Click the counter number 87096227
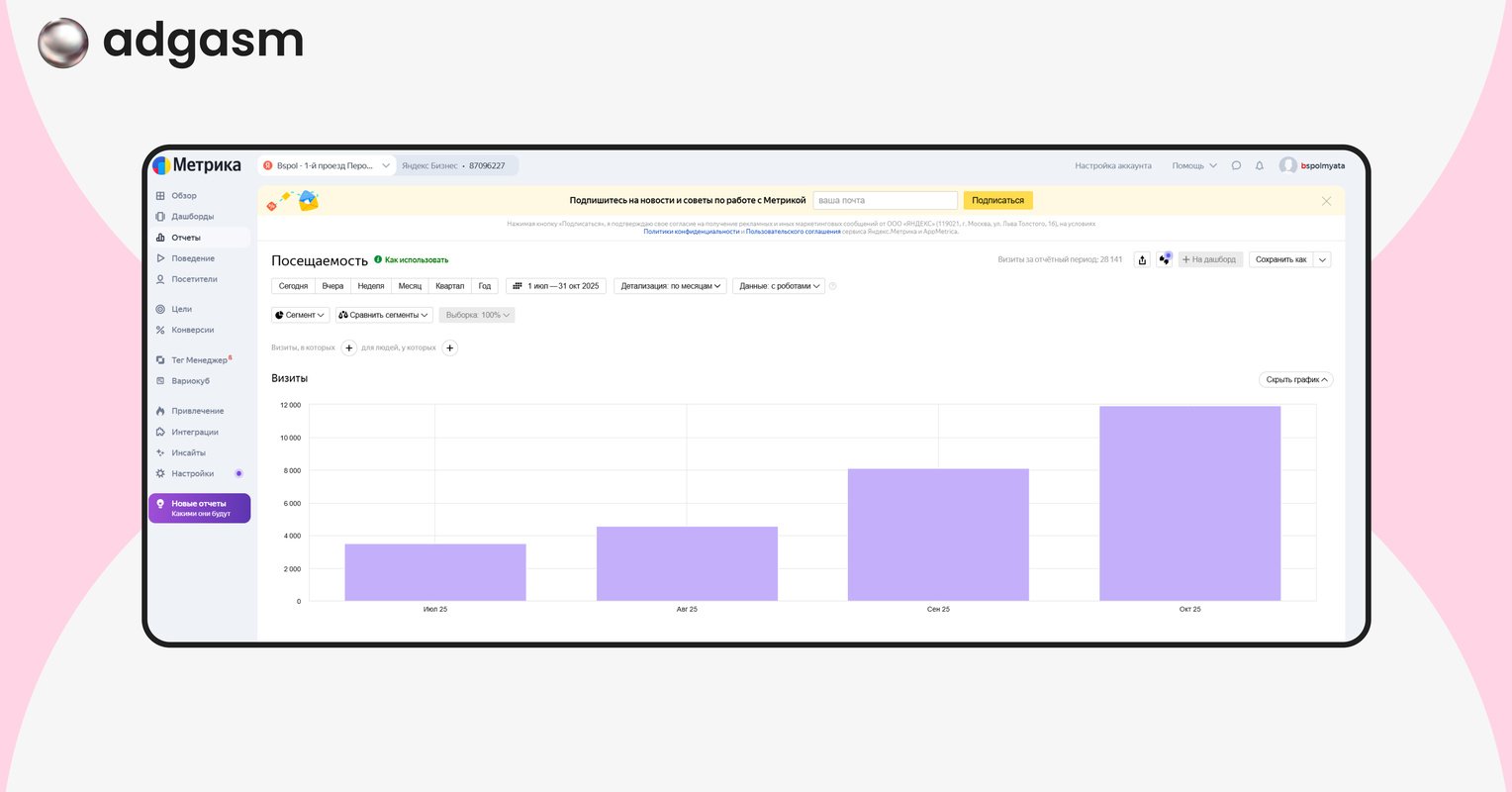Screen dimensions: 1512x792 tap(487, 165)
